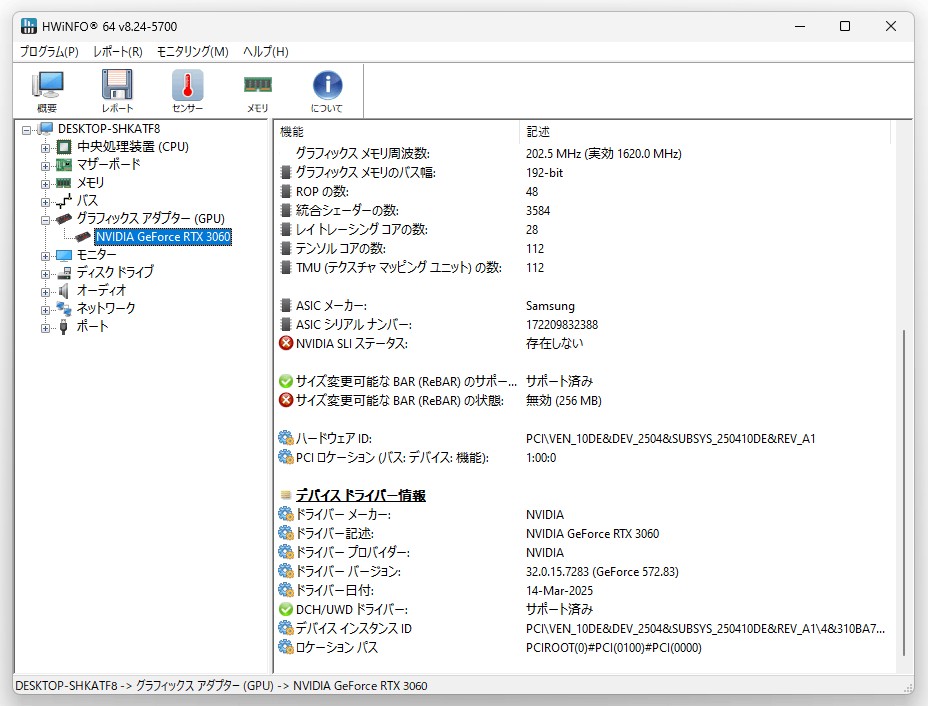Click the CPU chip icon in tree

(64, 147)
